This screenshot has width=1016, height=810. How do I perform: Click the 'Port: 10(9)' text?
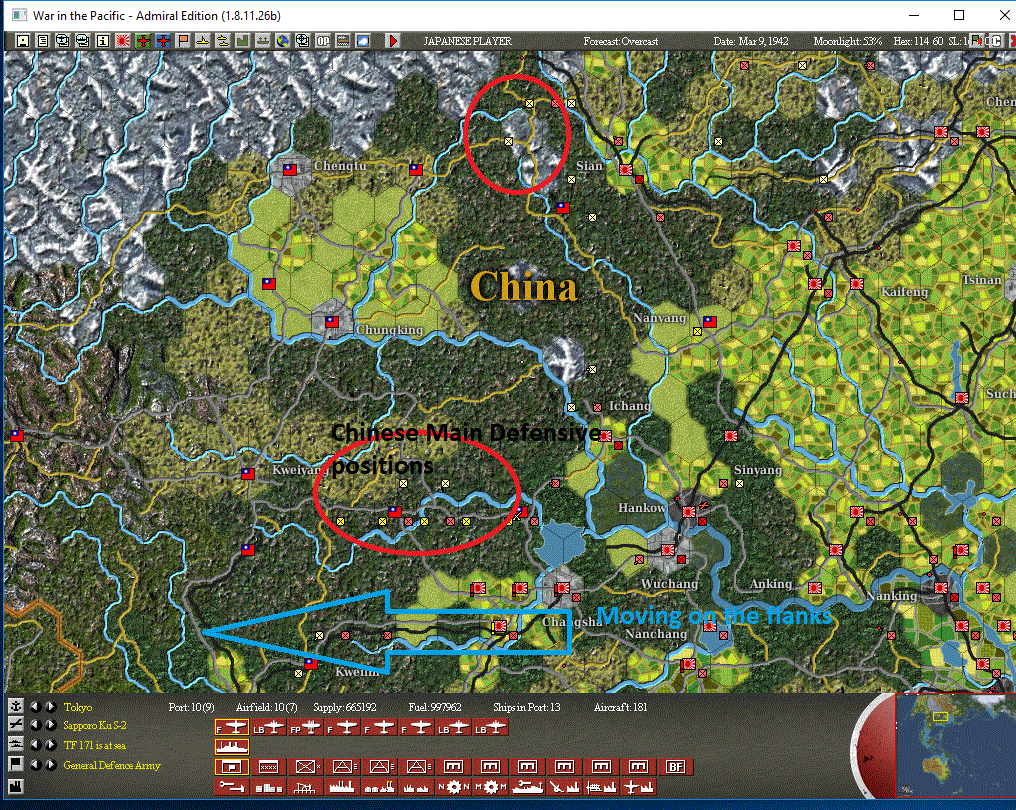click(191, 707)
